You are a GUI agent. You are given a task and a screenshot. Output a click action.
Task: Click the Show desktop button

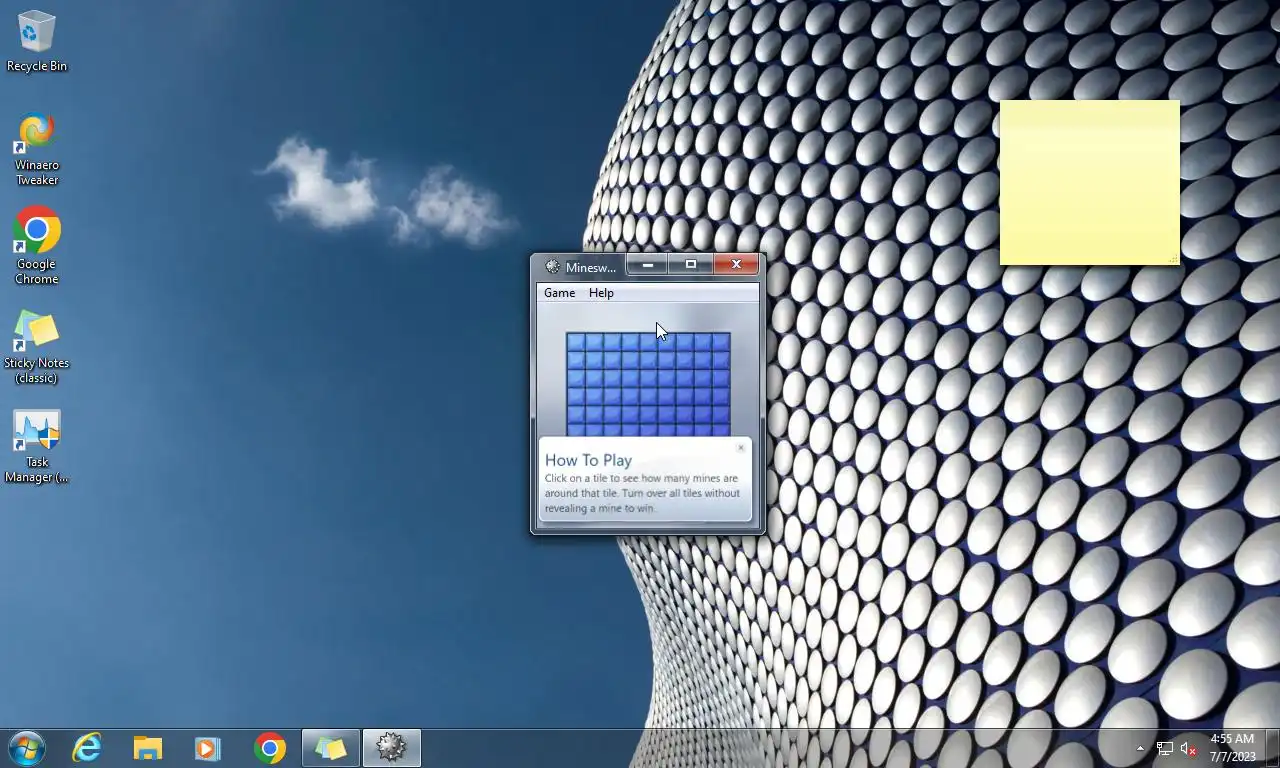point(1272,748)
